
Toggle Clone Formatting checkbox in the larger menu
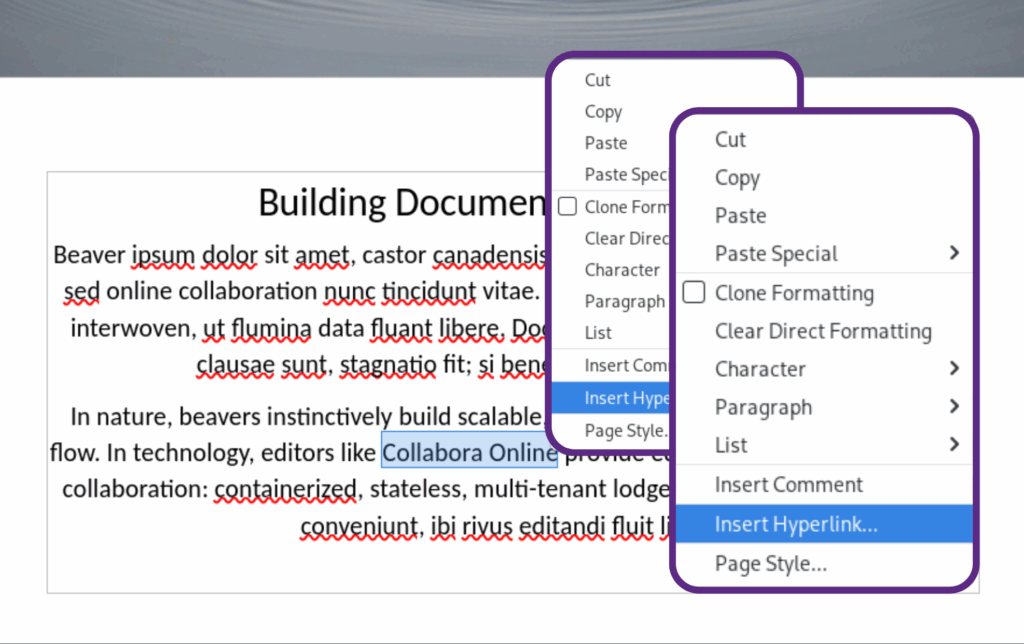pos(694,293)
